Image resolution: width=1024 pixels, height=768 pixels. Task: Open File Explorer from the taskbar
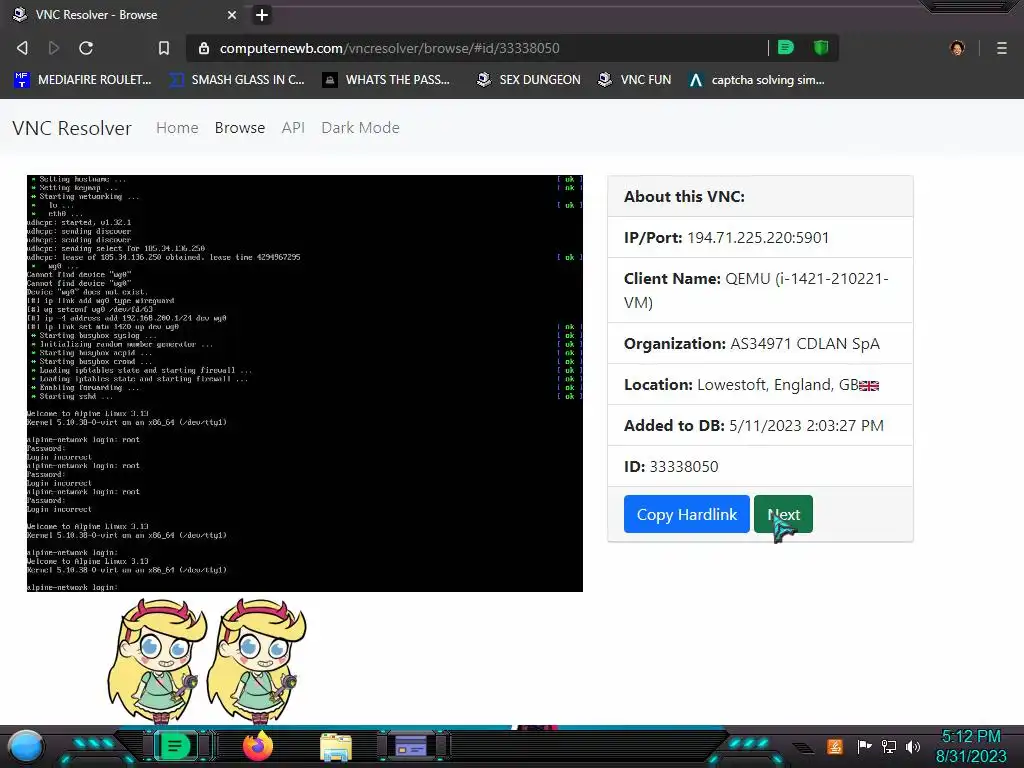[x=336, y=747]
